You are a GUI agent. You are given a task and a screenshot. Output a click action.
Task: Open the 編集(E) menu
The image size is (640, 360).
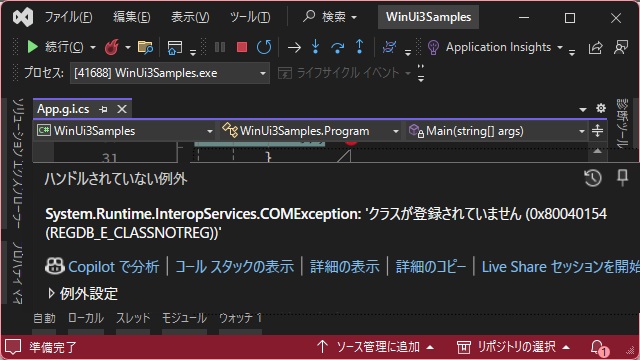pyautogui.click(x=131, y=17)
